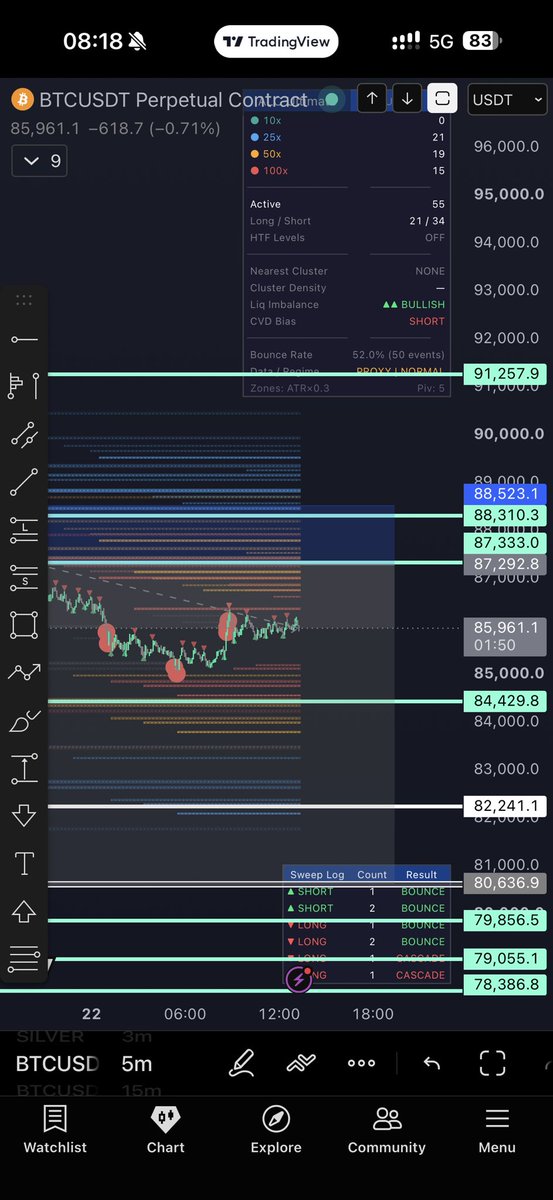Image resolution: width=553 pixels, height=1200 pixels.
Task: Select the horizontal ray drawing tool
Action: coord(24,340)
